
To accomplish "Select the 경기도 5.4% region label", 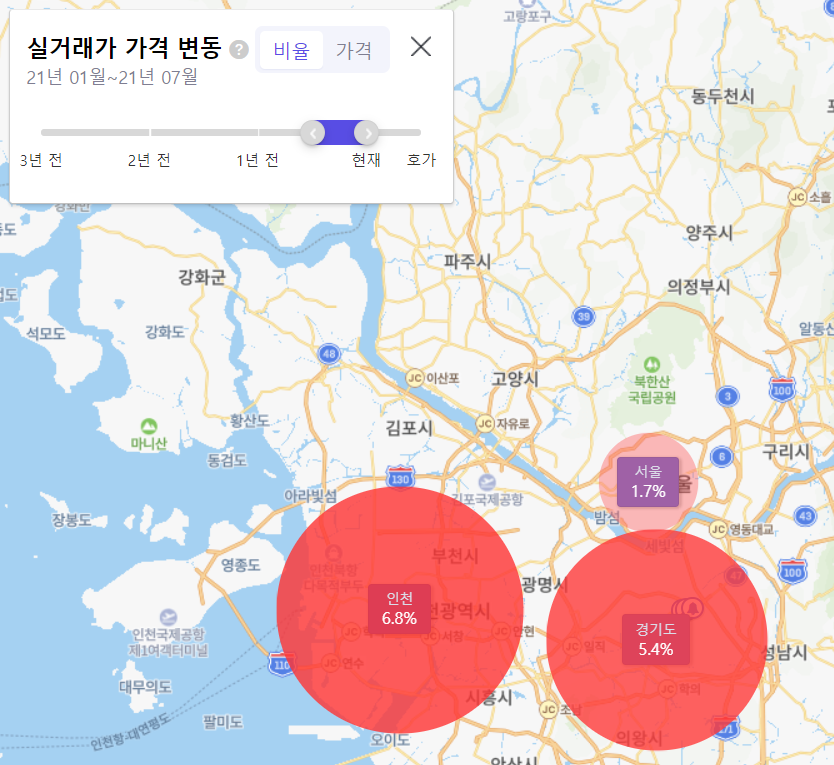I will pos(656,639).
